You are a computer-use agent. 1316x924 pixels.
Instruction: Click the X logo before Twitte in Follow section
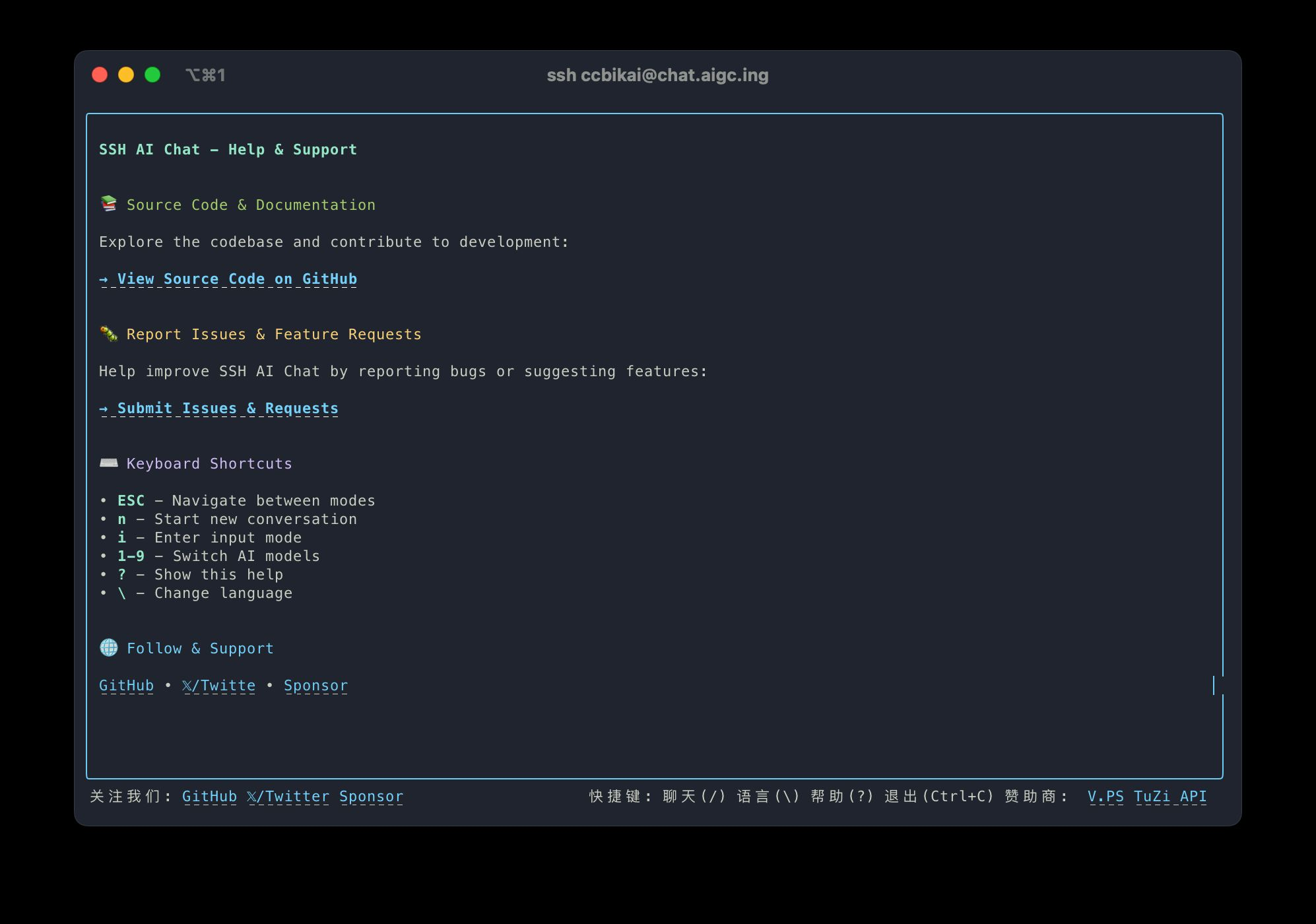tap(188, 685)
